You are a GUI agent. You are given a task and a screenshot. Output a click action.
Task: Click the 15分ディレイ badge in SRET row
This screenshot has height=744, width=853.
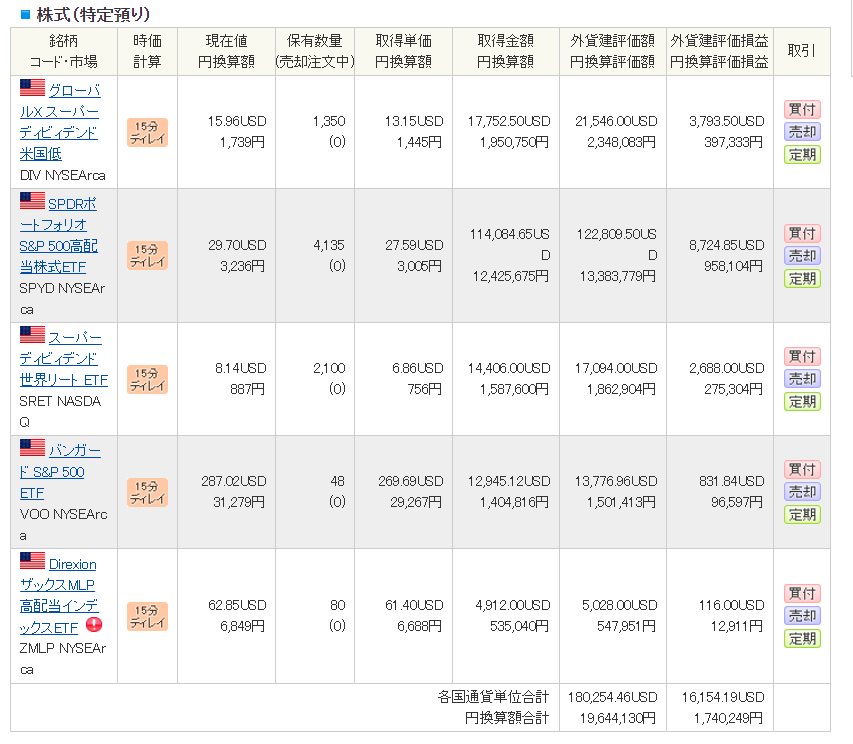point(147,380)
